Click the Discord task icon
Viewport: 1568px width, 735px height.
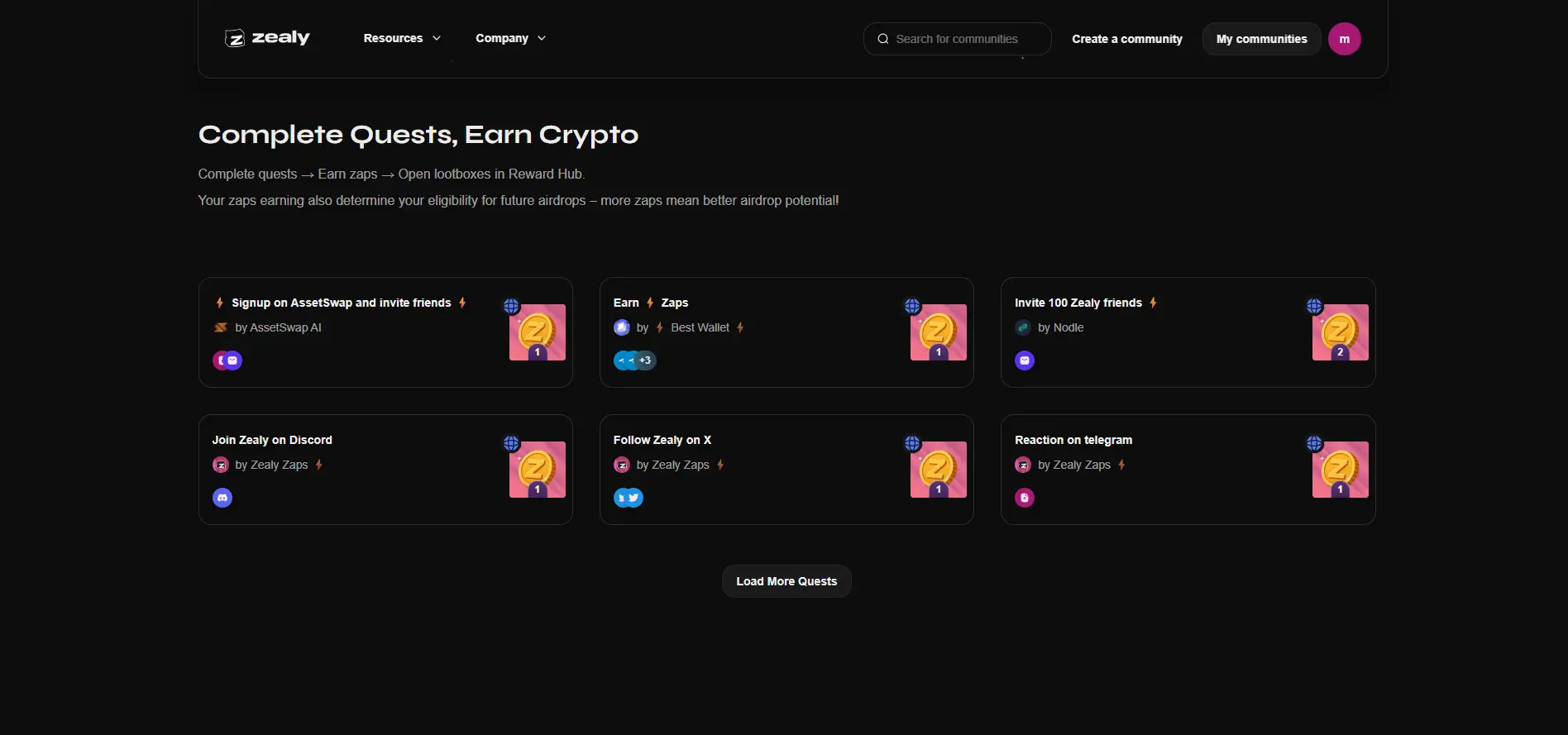point(222,498)
